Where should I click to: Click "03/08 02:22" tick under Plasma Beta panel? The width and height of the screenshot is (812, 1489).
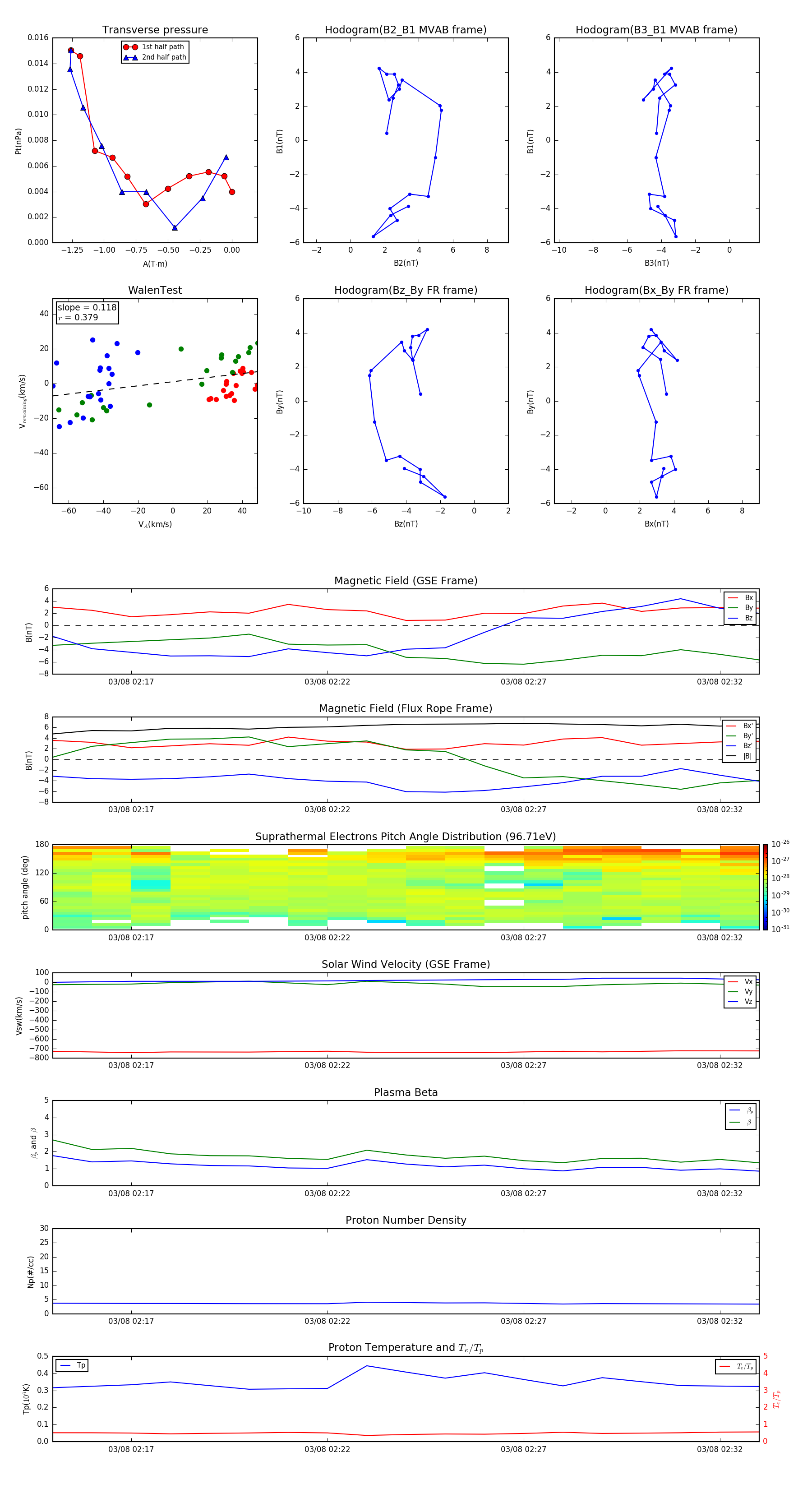pos(327,1193)
